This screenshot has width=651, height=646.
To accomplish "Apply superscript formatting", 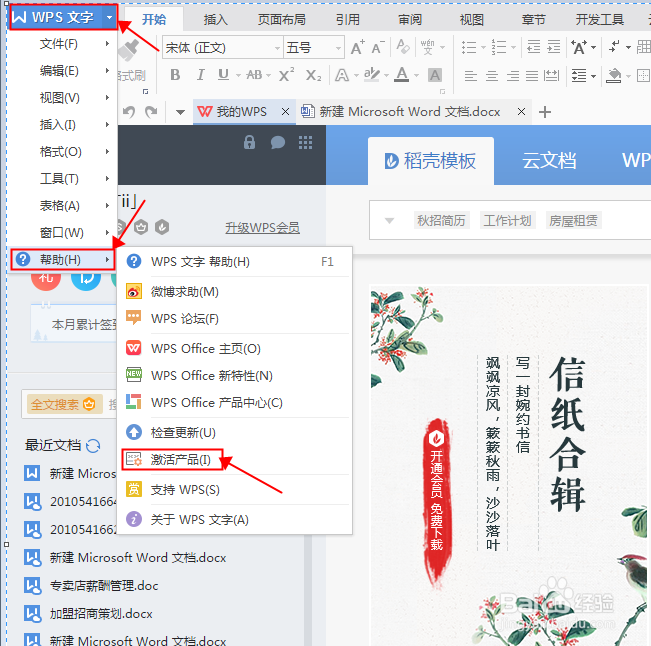I will (x=286, y=75).
